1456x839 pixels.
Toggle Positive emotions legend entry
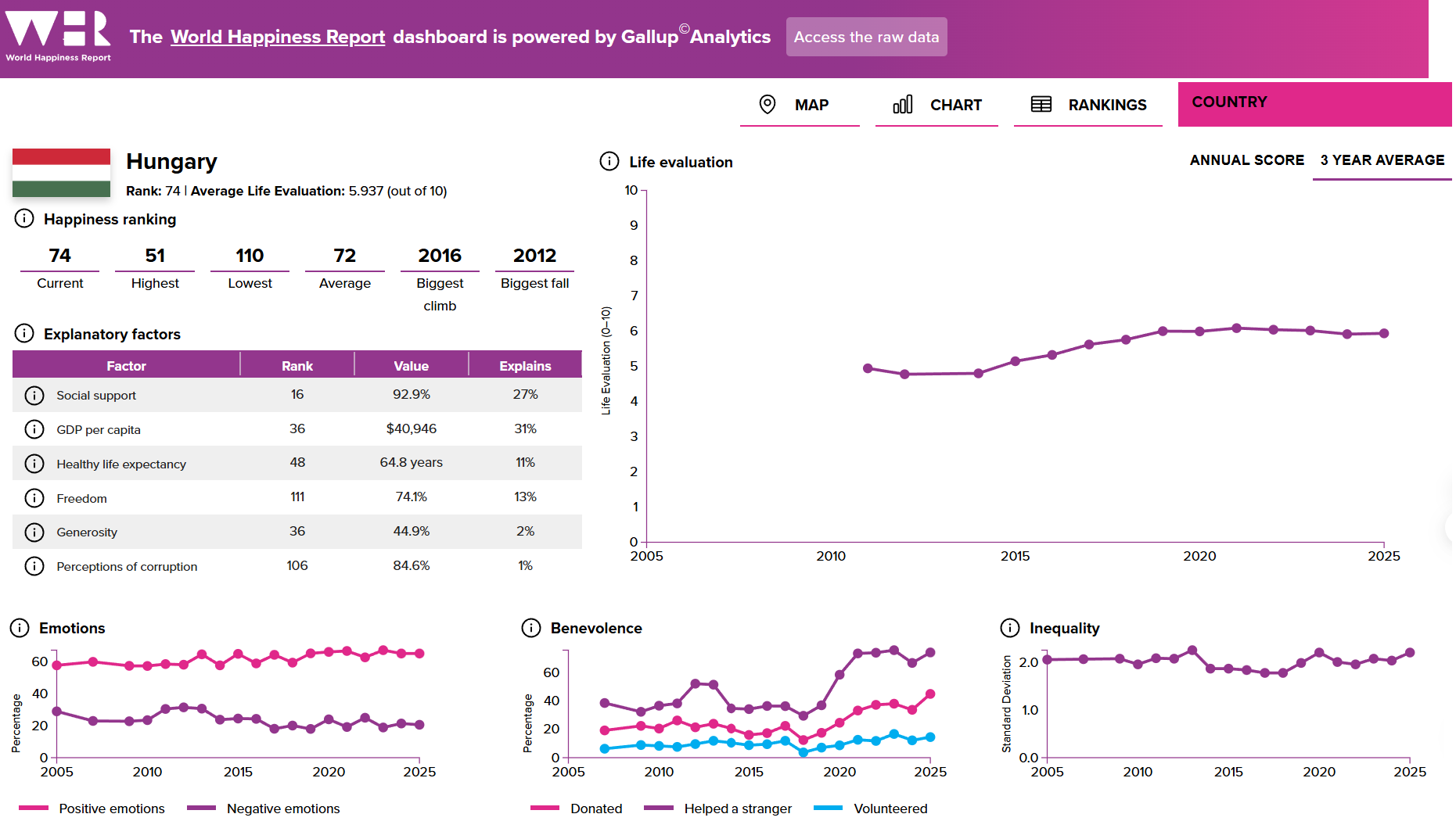[x=92, y=809]
